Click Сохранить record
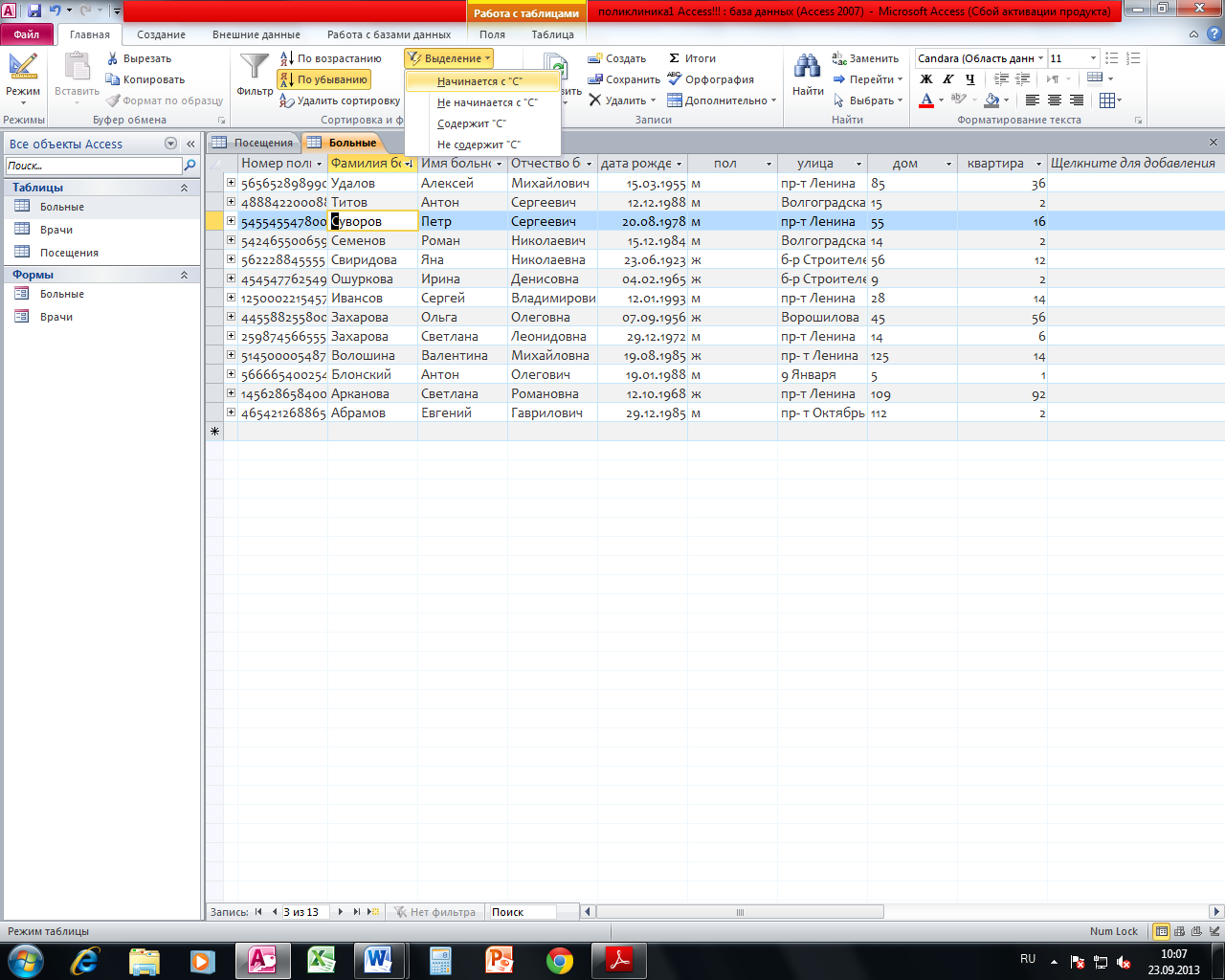 pos(624,79)
